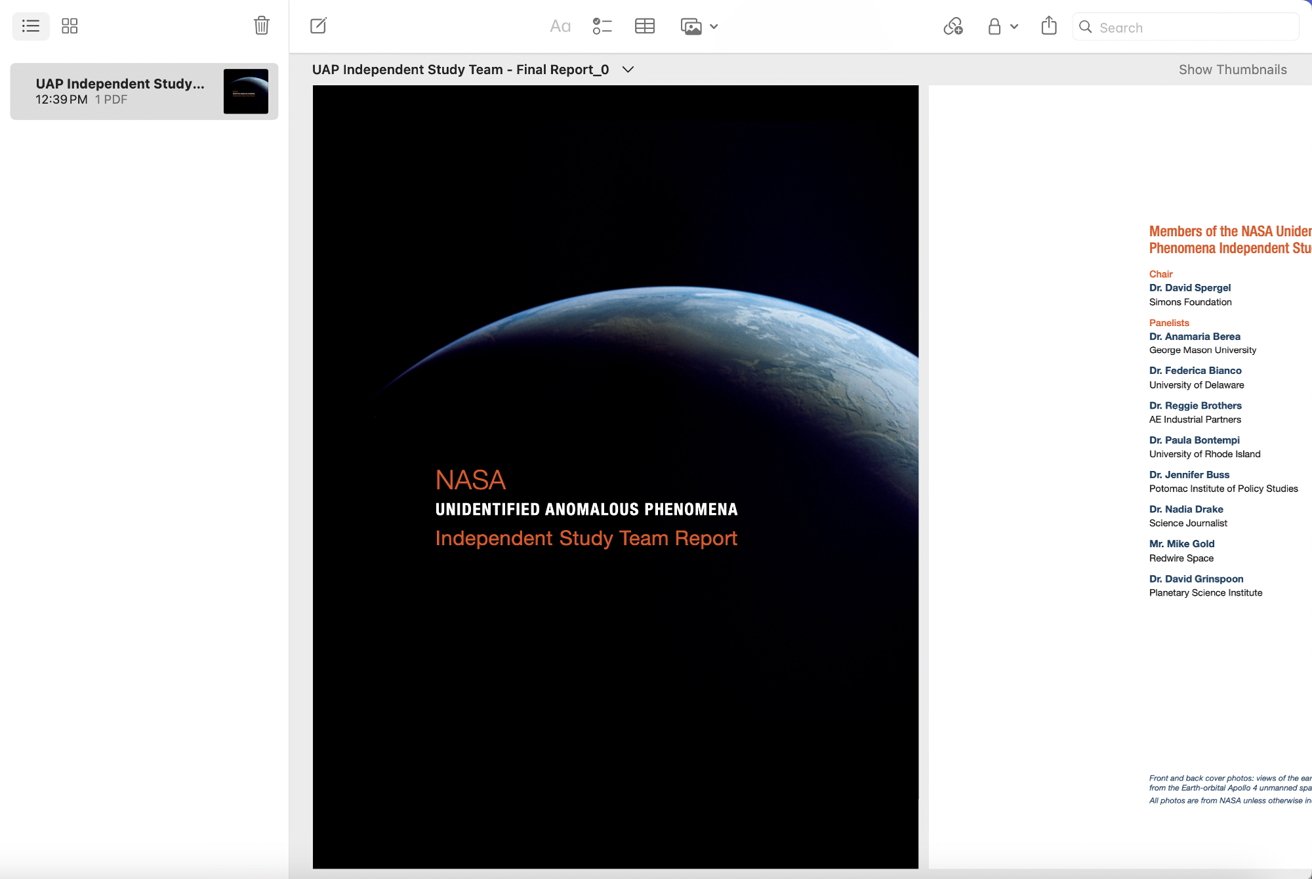Delete the selected note with trash icon
The height and width of the screenshot is (879, 1312).
(262, 26)
